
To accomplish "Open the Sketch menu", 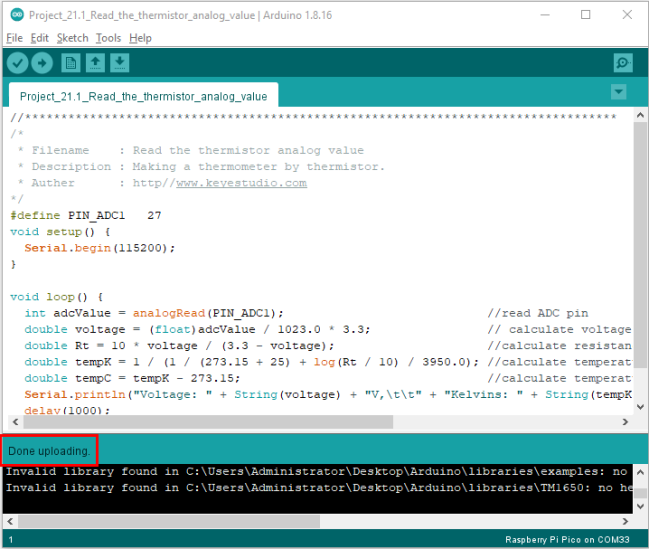I will [73, 38].
